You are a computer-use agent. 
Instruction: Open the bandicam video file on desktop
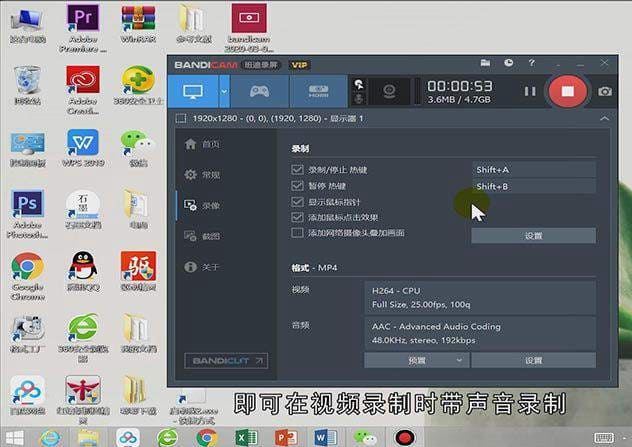pos(249,27)
